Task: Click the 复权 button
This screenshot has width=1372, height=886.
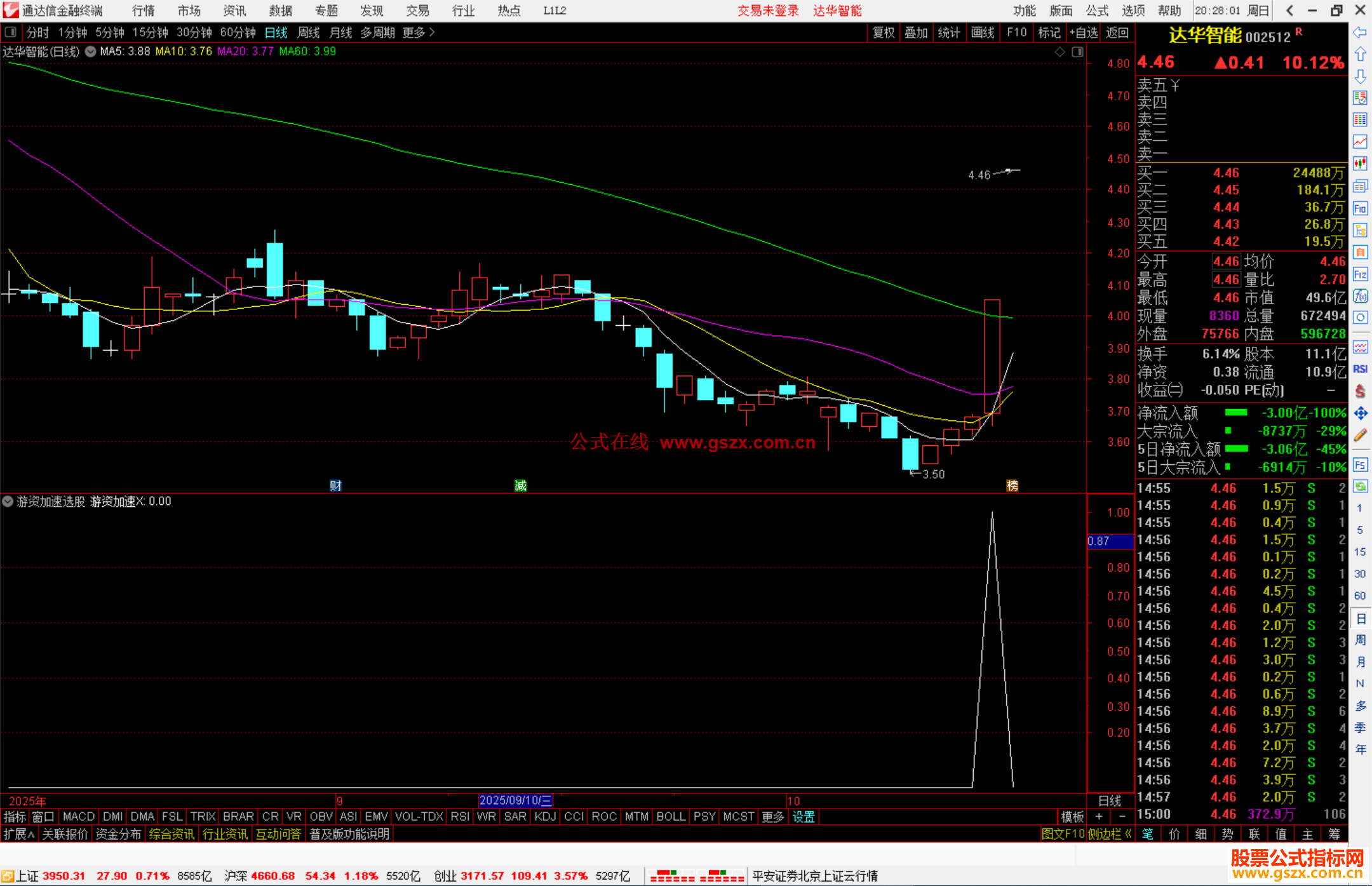Action: (883, 32)
